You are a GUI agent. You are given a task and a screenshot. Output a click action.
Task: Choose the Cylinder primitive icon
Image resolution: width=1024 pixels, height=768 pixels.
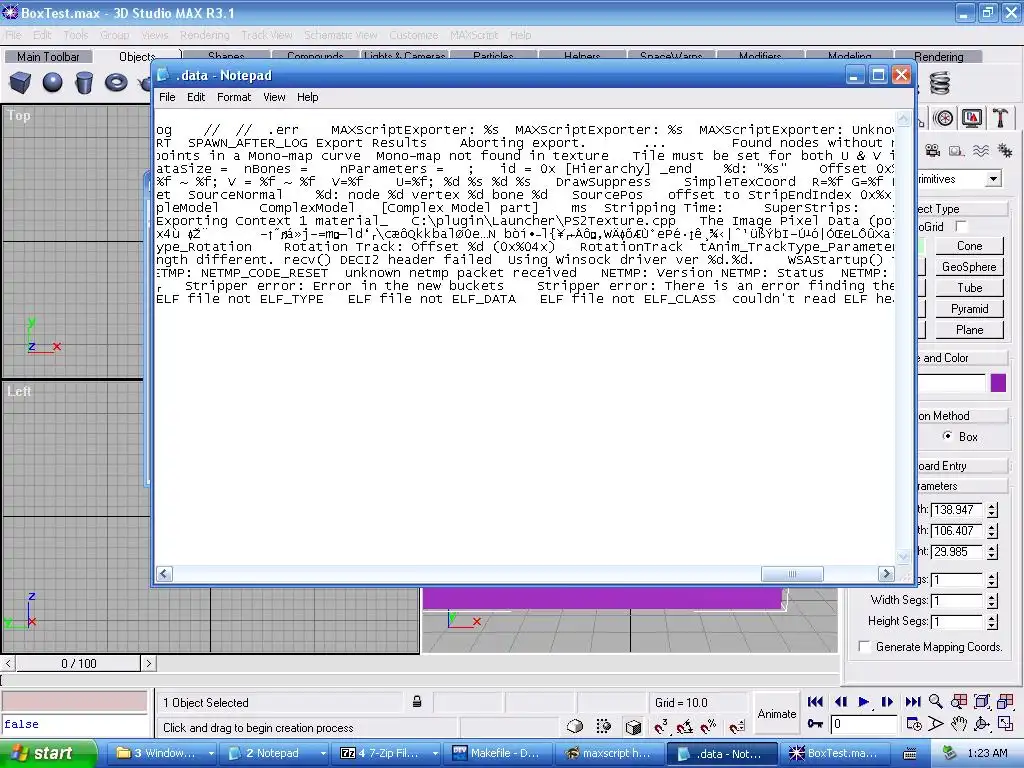pyautogui.click(x=84, y=83)
